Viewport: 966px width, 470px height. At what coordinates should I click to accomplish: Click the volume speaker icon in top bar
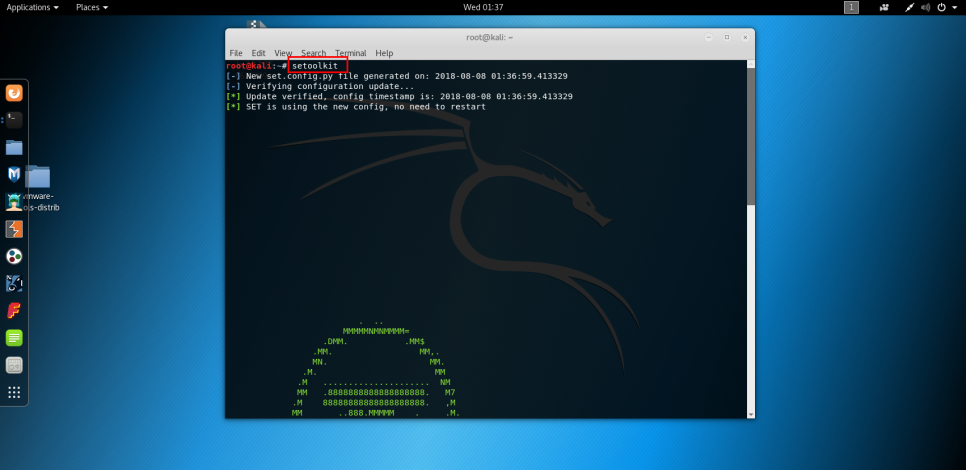pos(925,7)
